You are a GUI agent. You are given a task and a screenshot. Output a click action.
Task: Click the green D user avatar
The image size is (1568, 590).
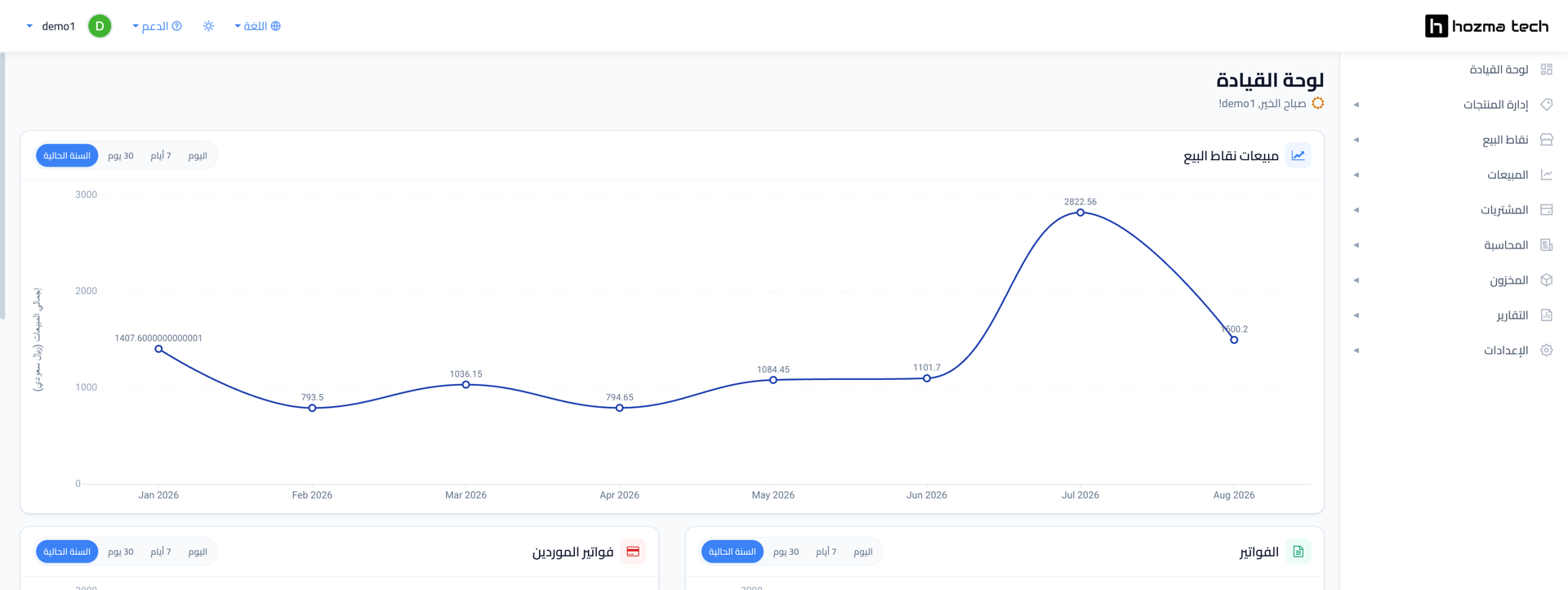100,26
